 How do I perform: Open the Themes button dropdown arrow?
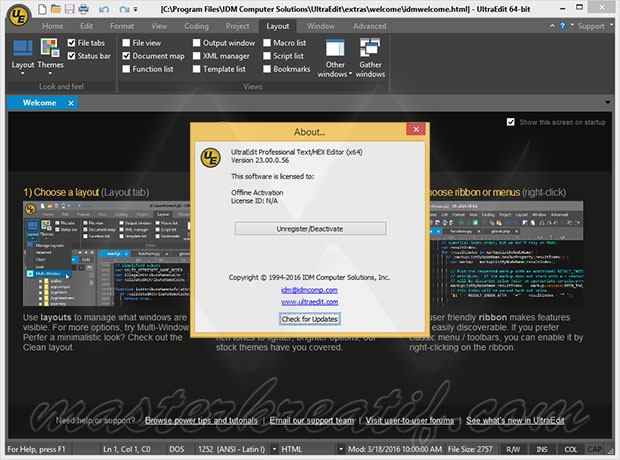point(50,73)
